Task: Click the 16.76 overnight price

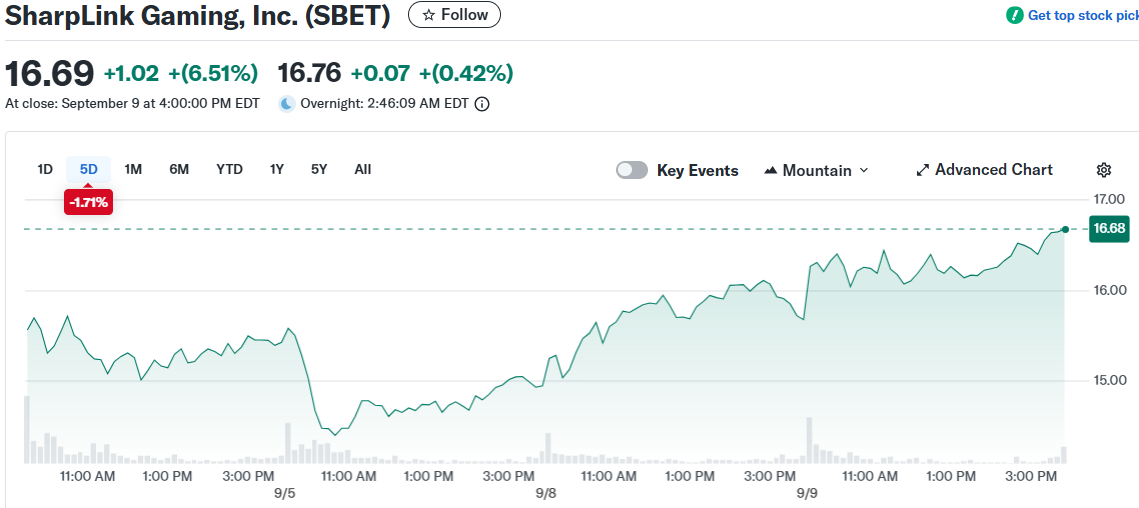Action: [309, 73]
